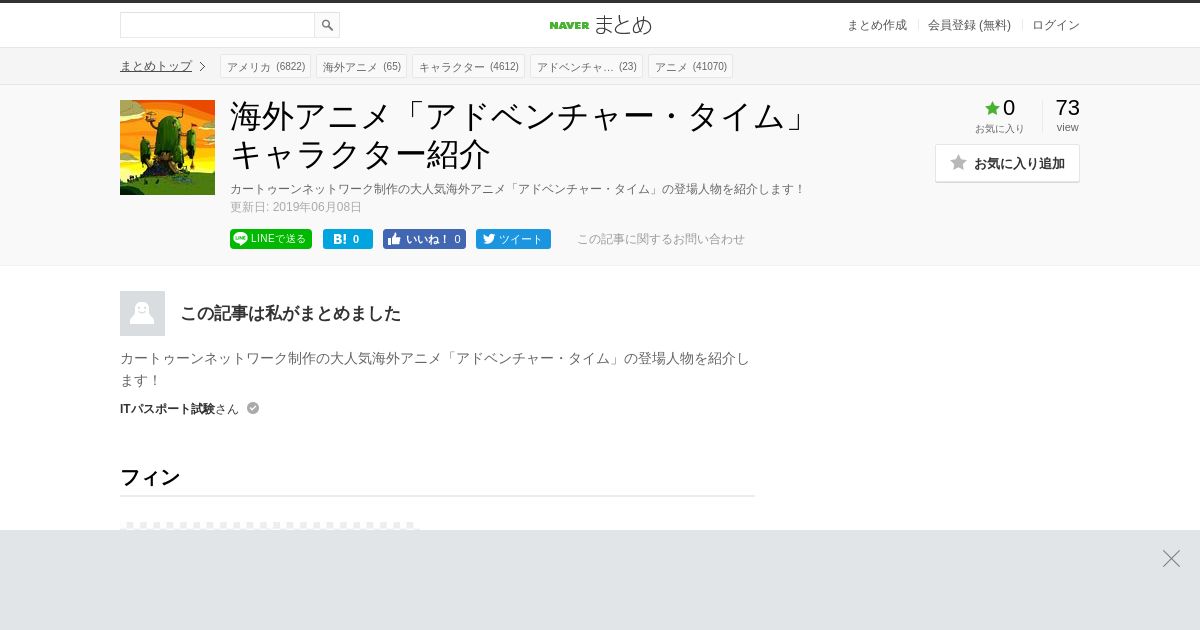Image resolution: width=1200 pixels, height=630 pixels.
Task: Click the green favorites star count
Action: coord(1000,108)
